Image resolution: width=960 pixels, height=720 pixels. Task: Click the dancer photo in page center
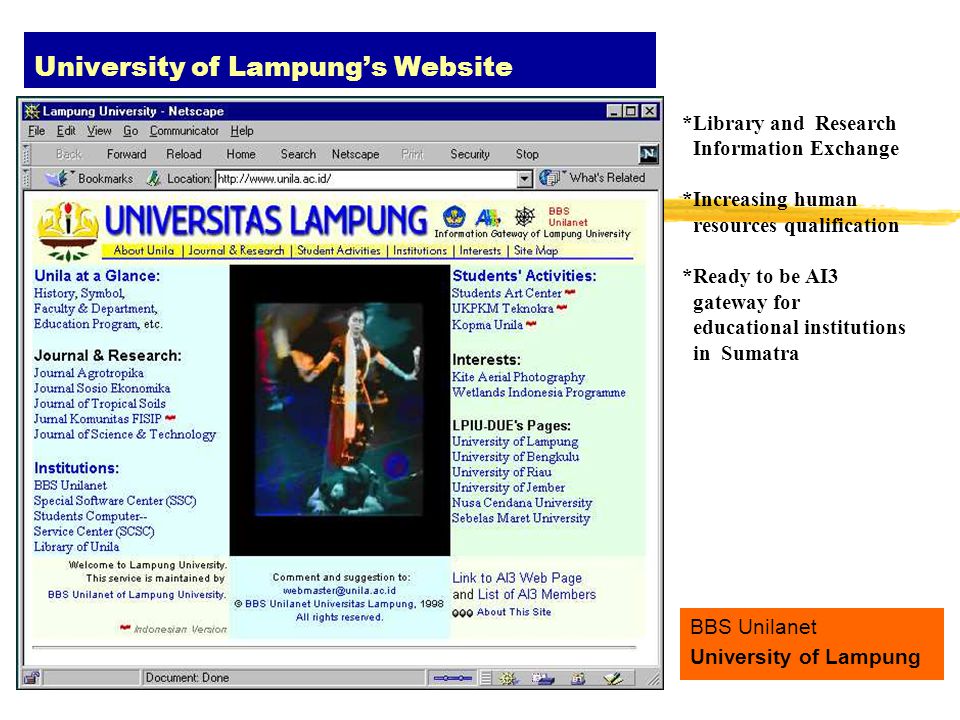[x=339, y=410]
